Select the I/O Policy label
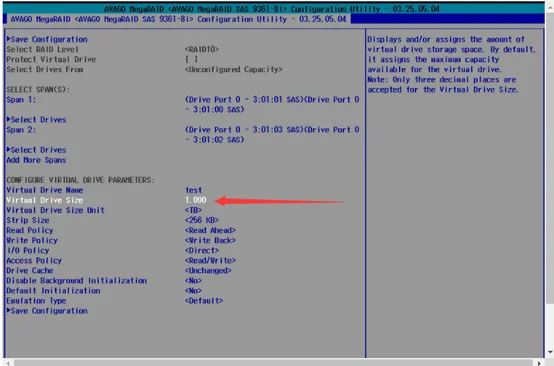 click(x=28, y=250)
